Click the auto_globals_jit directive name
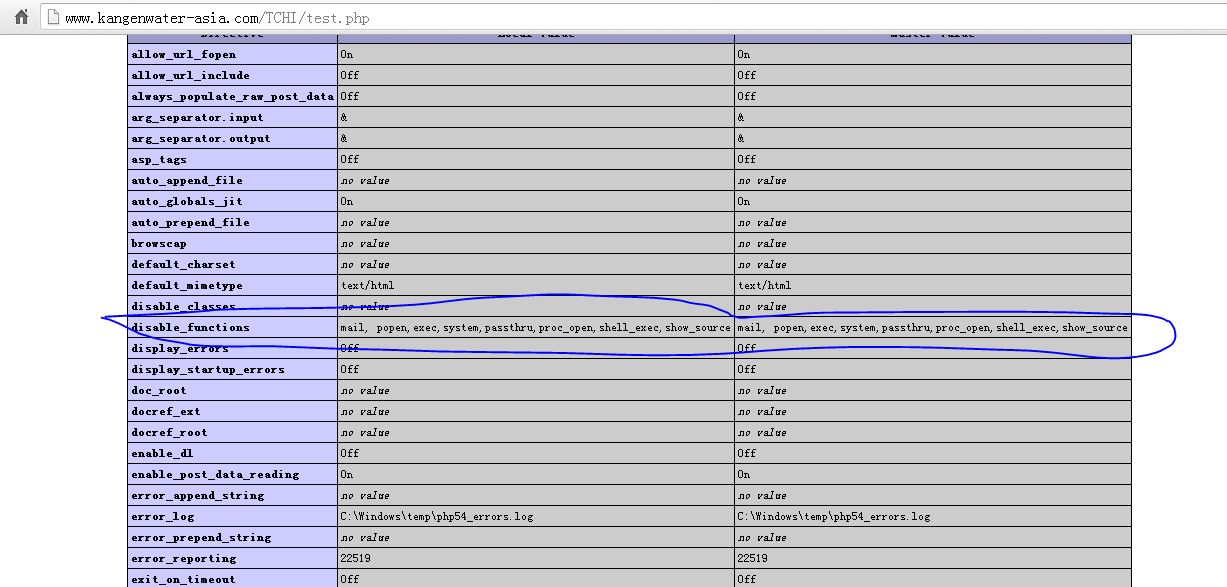The image size is (1227, 587). click(x=180, y=201)
